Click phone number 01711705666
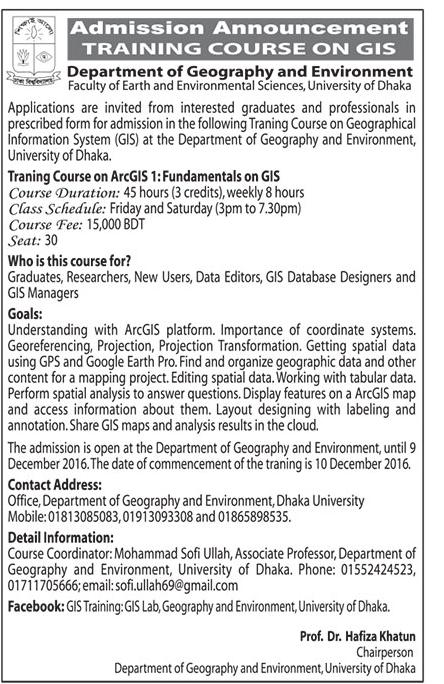444x684 pixels. (x=43, y=585)
